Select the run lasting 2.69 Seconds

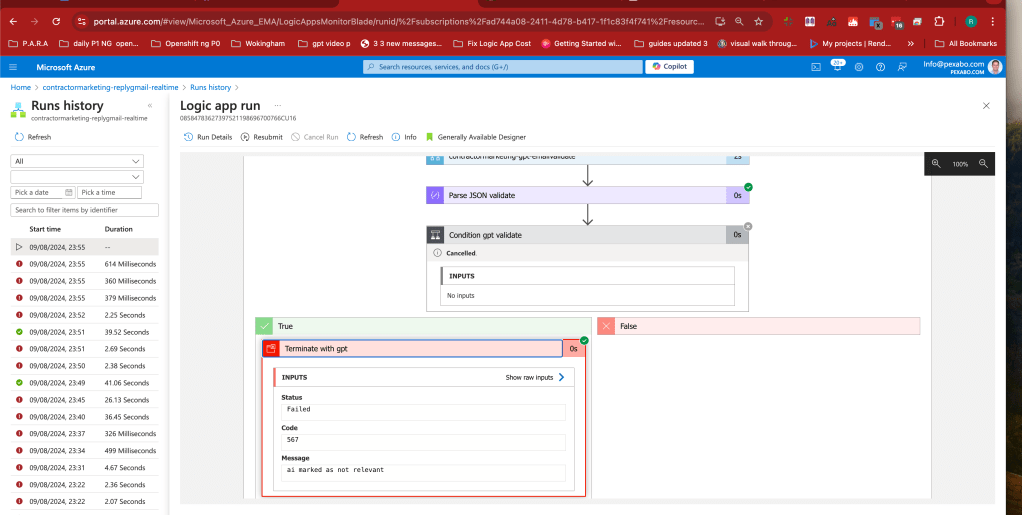[85, 349]
